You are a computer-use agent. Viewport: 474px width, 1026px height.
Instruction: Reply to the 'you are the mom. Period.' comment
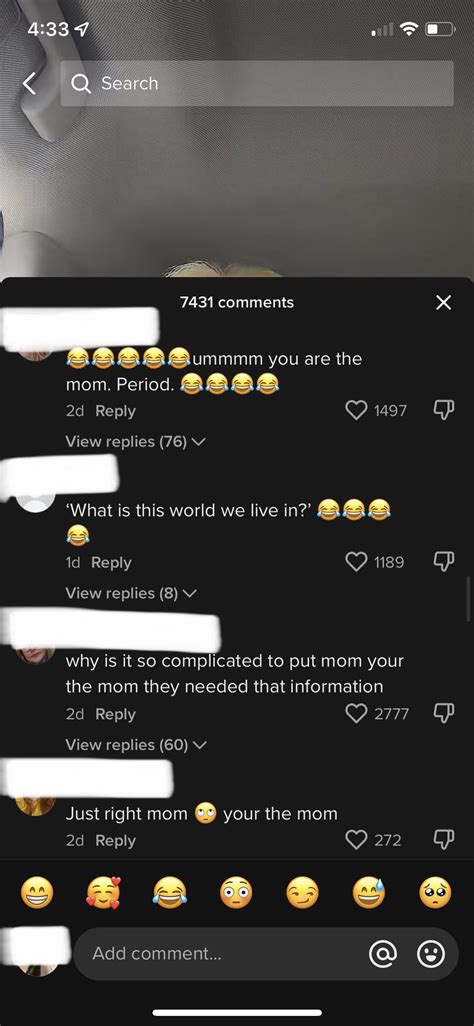point(115,411)
